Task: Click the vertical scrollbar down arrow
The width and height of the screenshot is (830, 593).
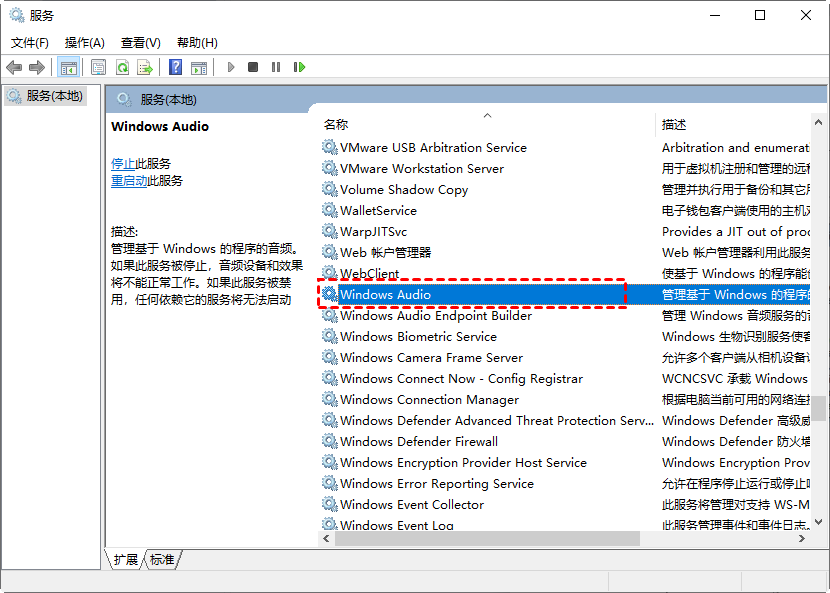Action: tap(818, 522)
